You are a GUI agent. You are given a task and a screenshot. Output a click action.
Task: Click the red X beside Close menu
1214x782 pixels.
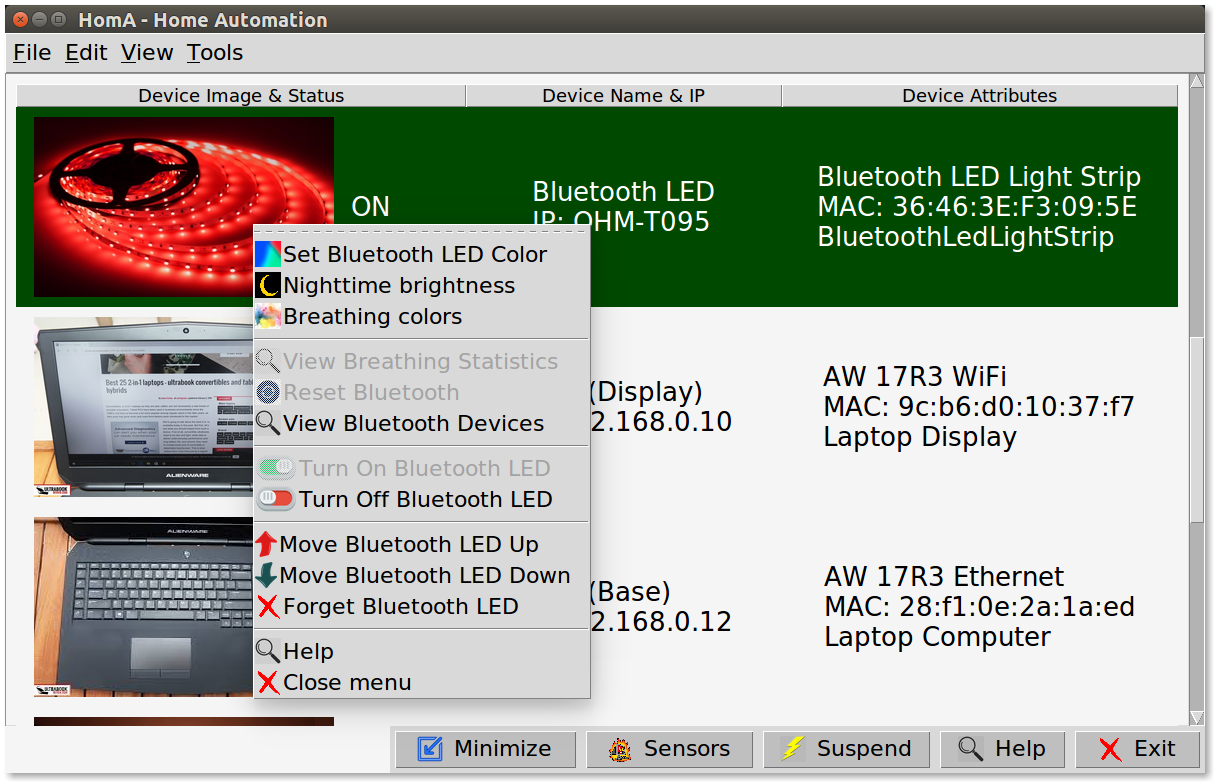point(268,683)
